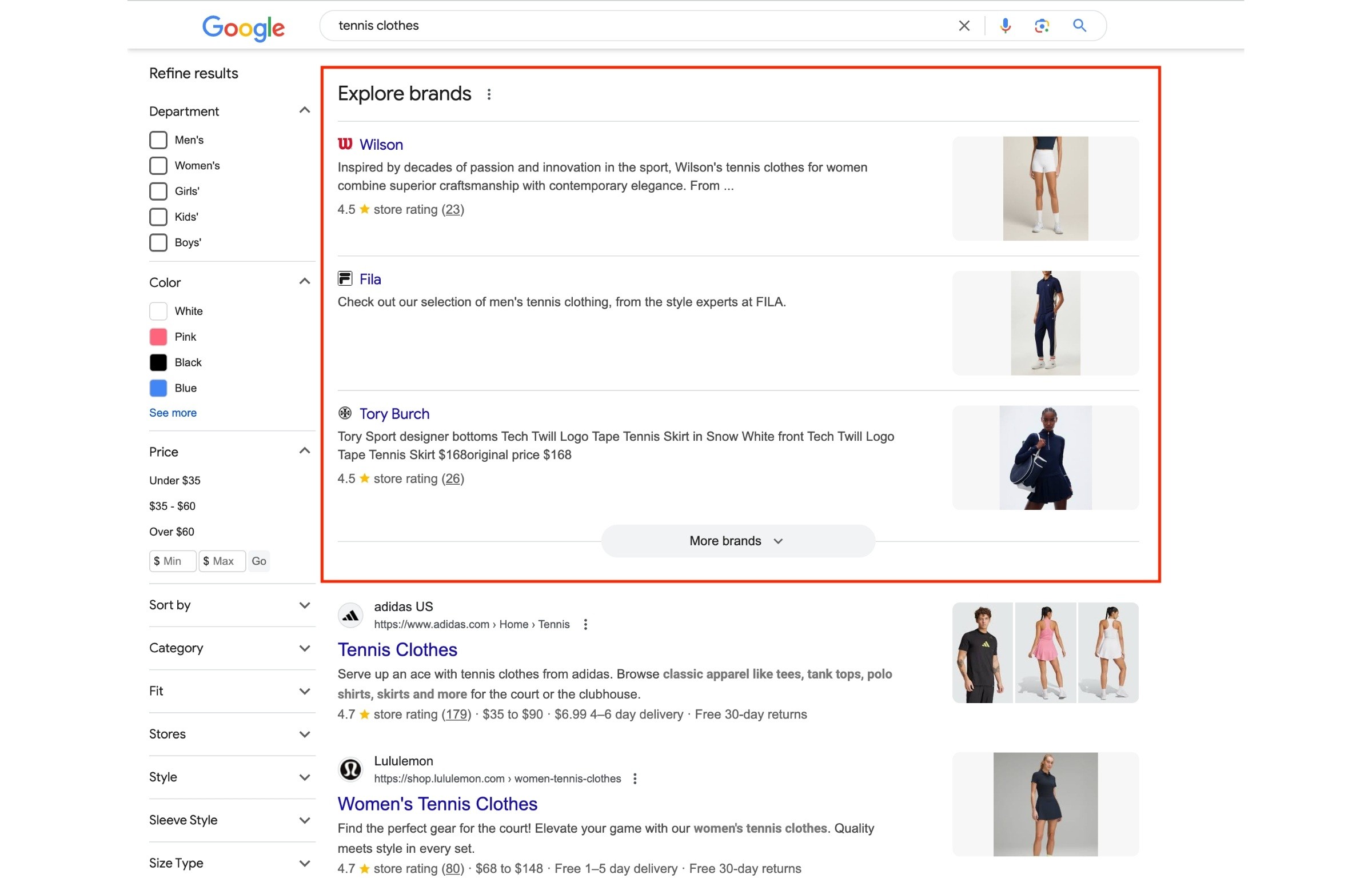Open the Wilson brand link
Image resolution: width=1372 pixels, height=894 pixels.
[x=381, y=145]
